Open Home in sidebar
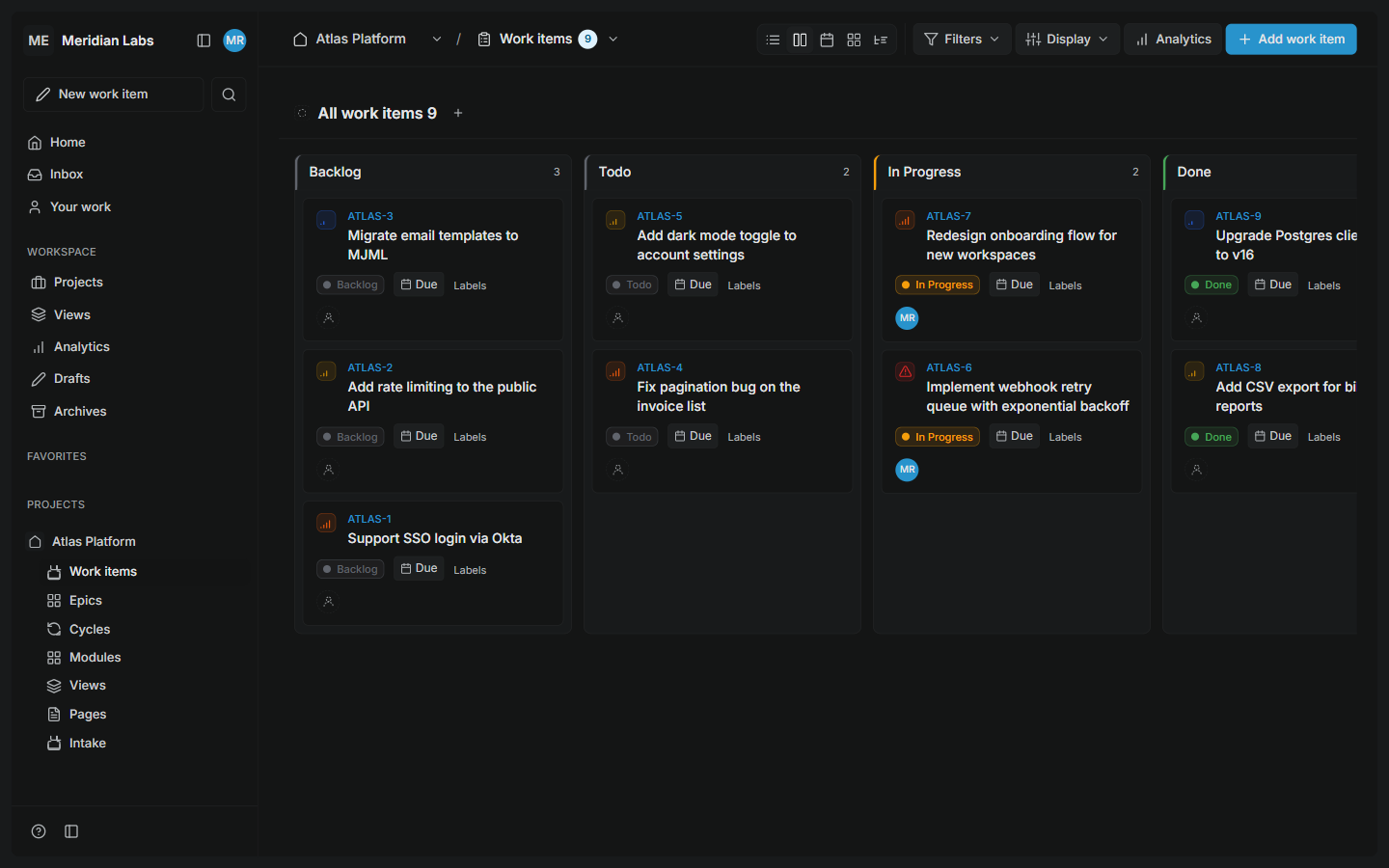 pyautogui.click(x=68, y=143)
